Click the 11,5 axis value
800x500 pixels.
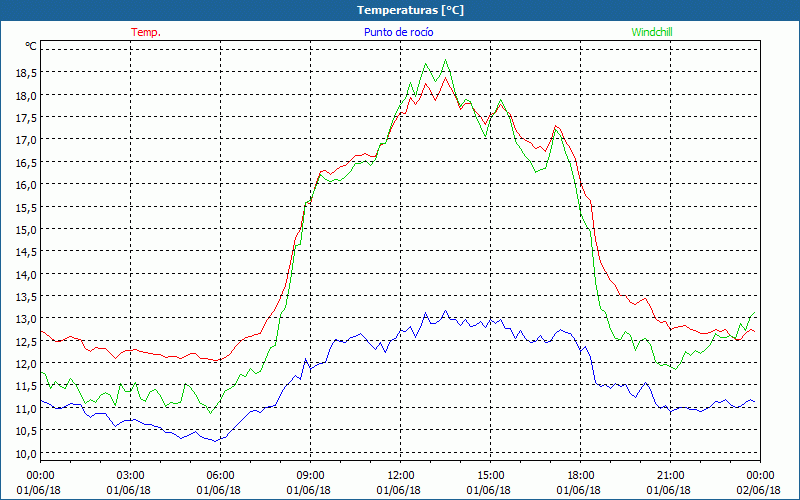pos(26,386)
